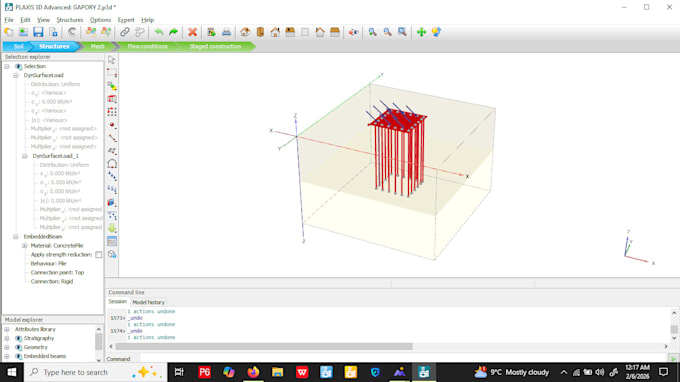Expand Geometry in Model explorer
The width and height of the screenshot is (680, 382).
coord(7,347)
